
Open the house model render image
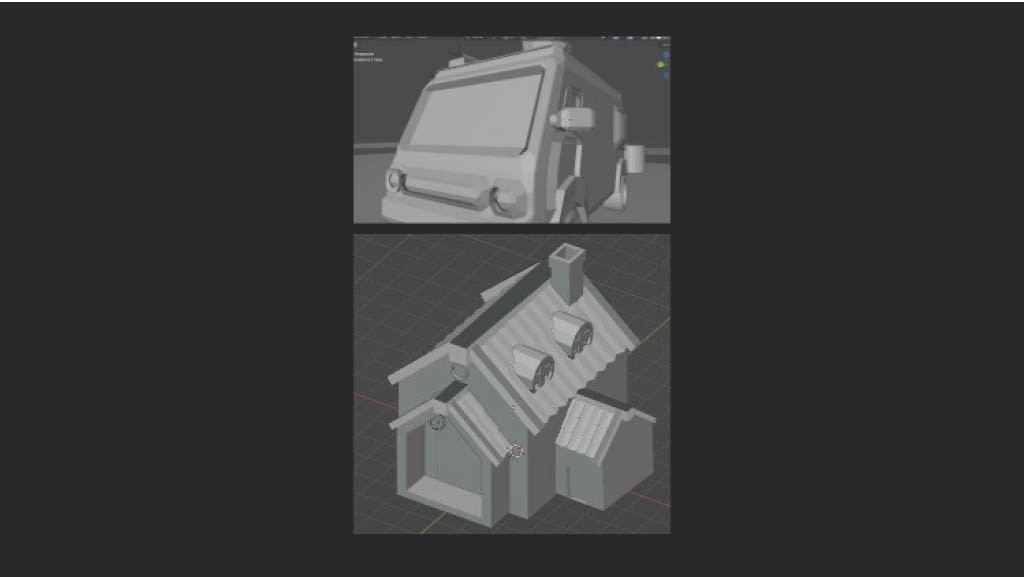[511, 384]
